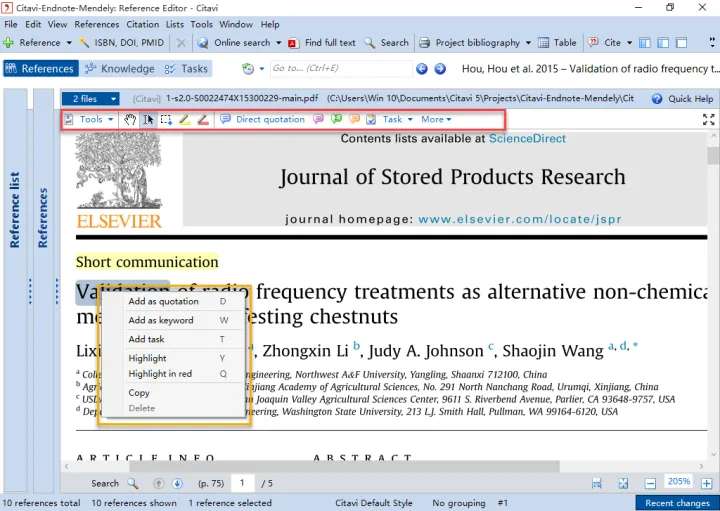
Task: Zoom out with the minus icon
Action: [x=650, y=483]
